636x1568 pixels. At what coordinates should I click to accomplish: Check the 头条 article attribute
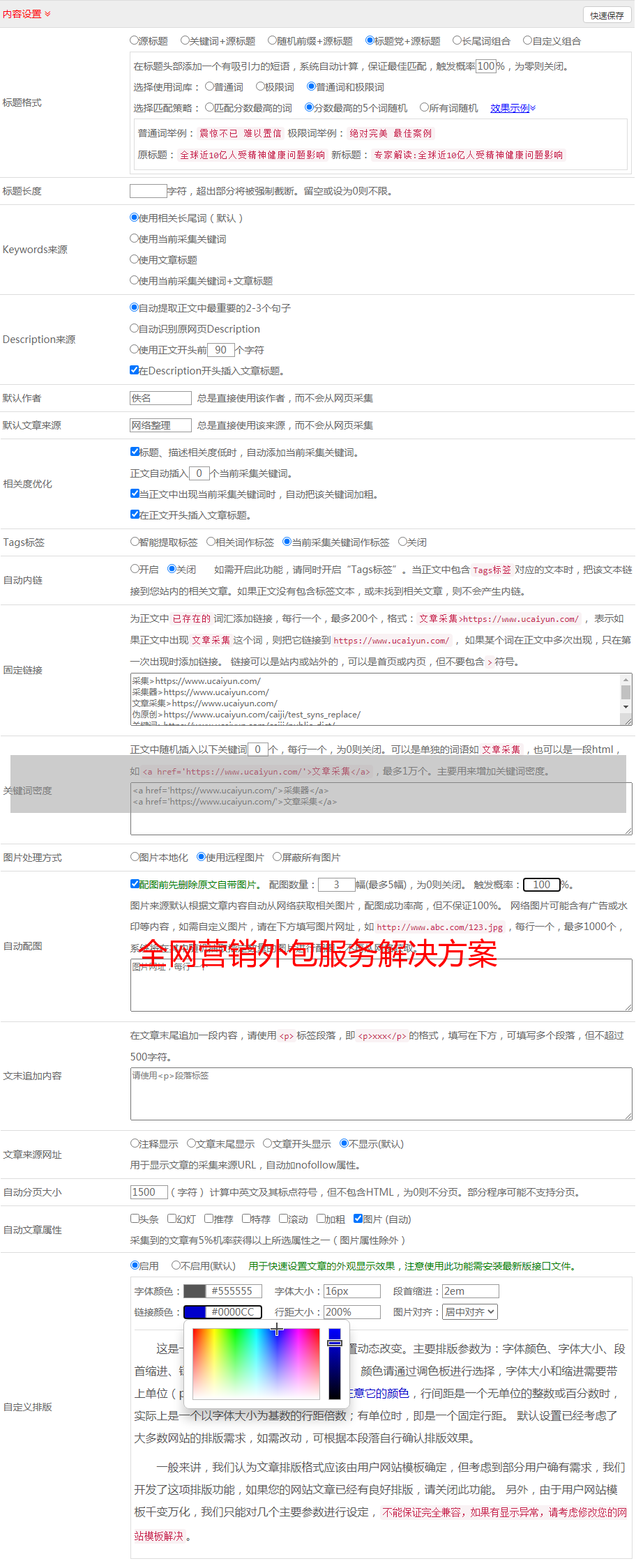click(x=135, y=1219)
